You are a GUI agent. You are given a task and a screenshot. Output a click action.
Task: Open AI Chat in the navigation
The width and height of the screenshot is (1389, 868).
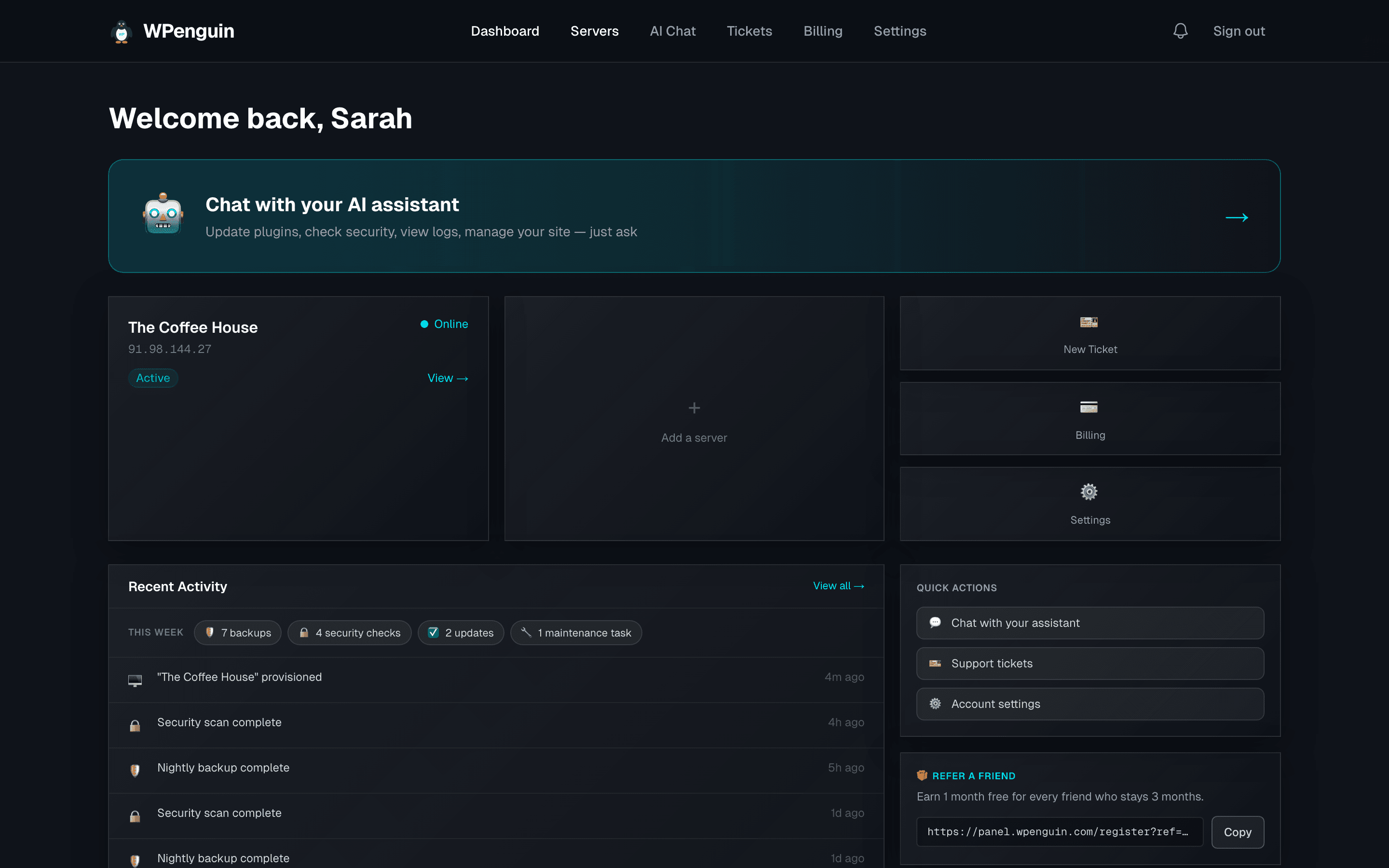(x=673, y=31)
